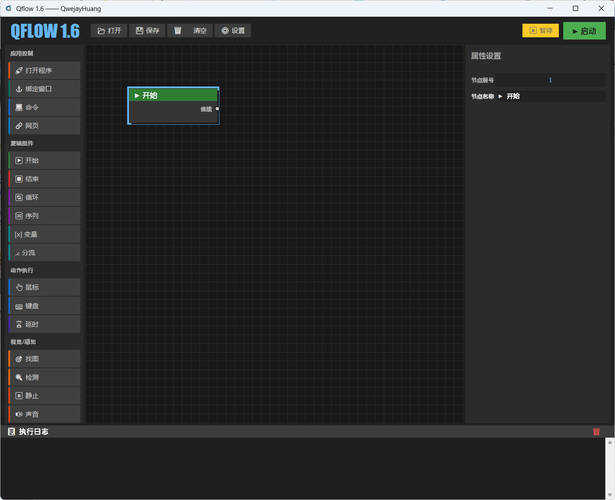Click the 开始 node's output connector port
Image resolution: width=615 pixels, height=500 pixels.
[217, 108]
